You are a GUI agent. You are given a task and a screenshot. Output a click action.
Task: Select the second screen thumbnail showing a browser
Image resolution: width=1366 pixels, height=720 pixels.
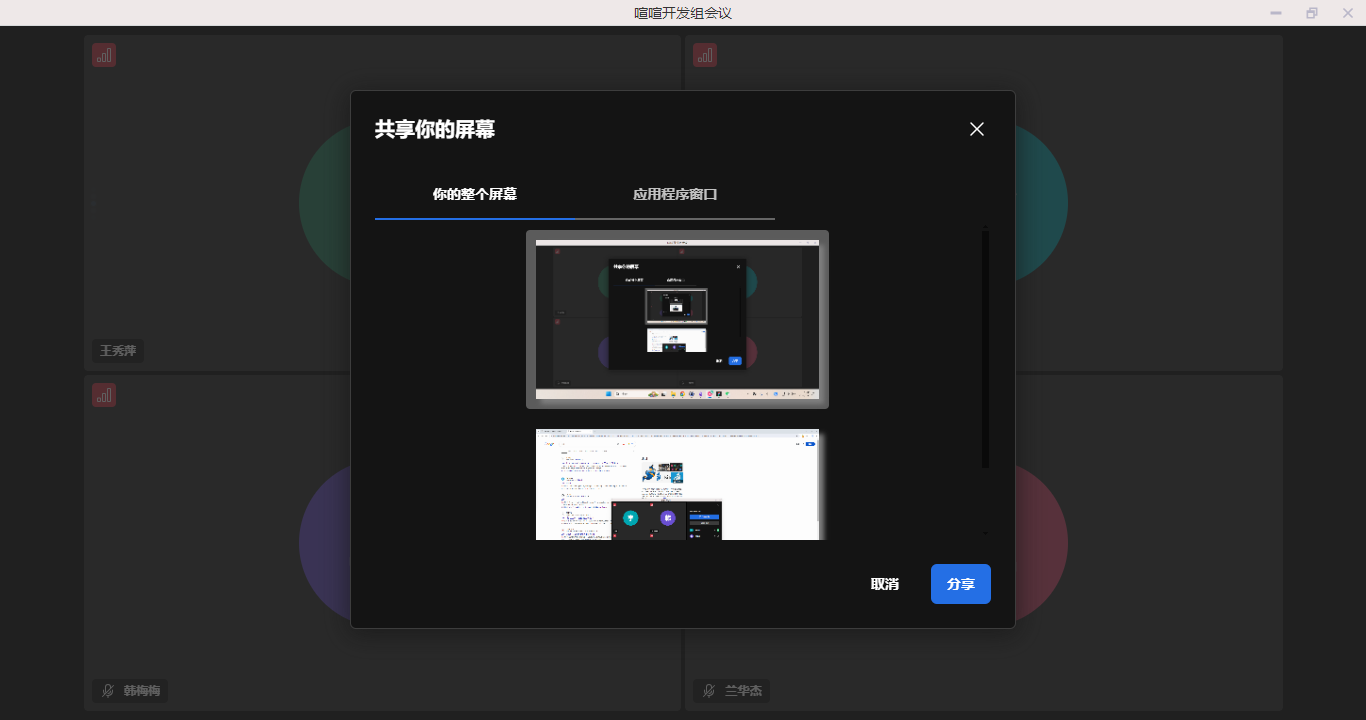click(x=677, y=485)
